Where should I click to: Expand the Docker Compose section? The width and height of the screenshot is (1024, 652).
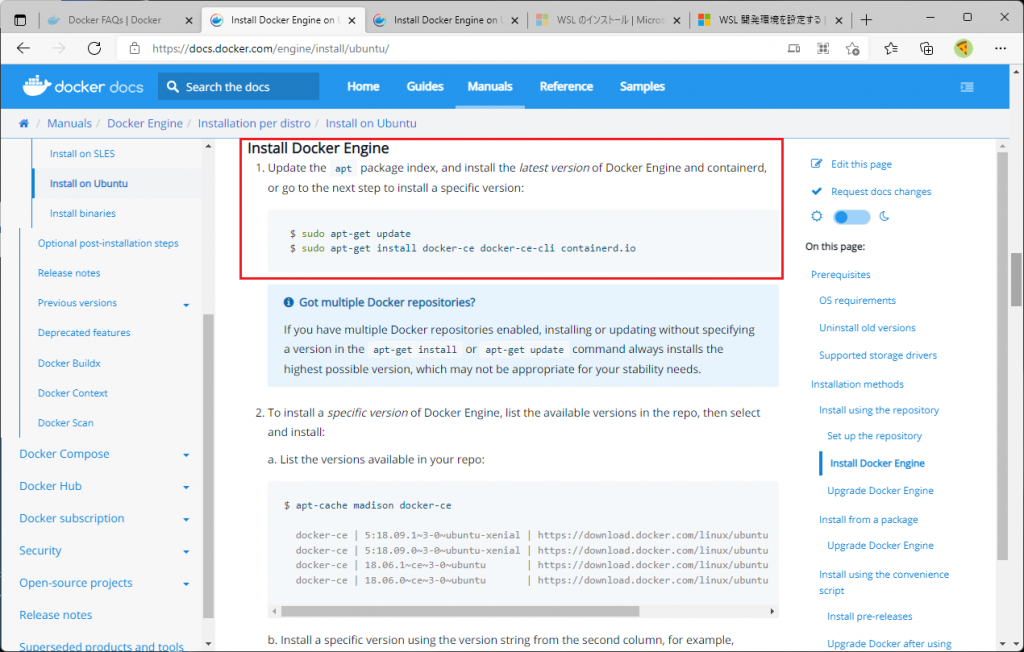(x=186, y=455)
